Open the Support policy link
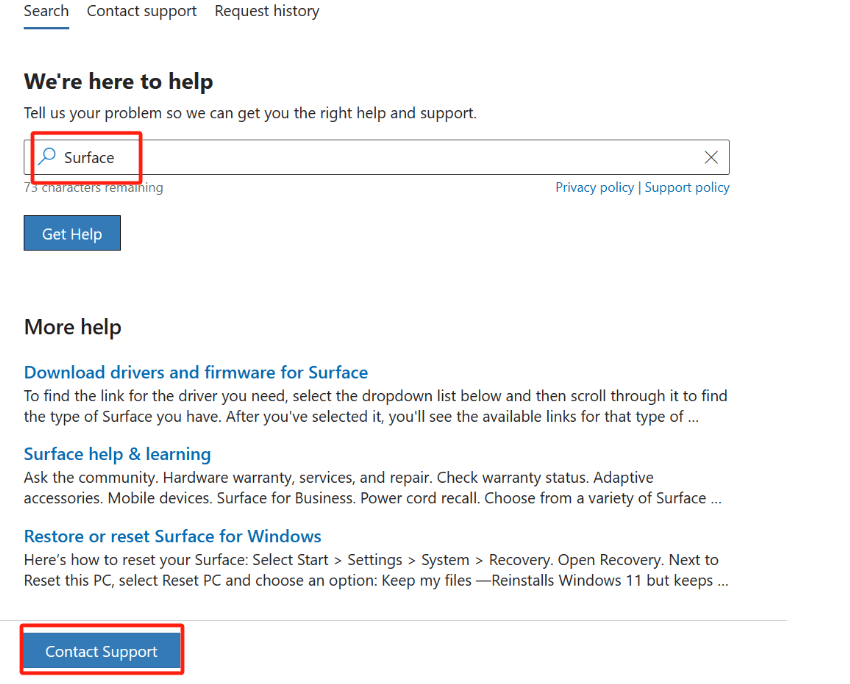850x684 pixels. 687,188
